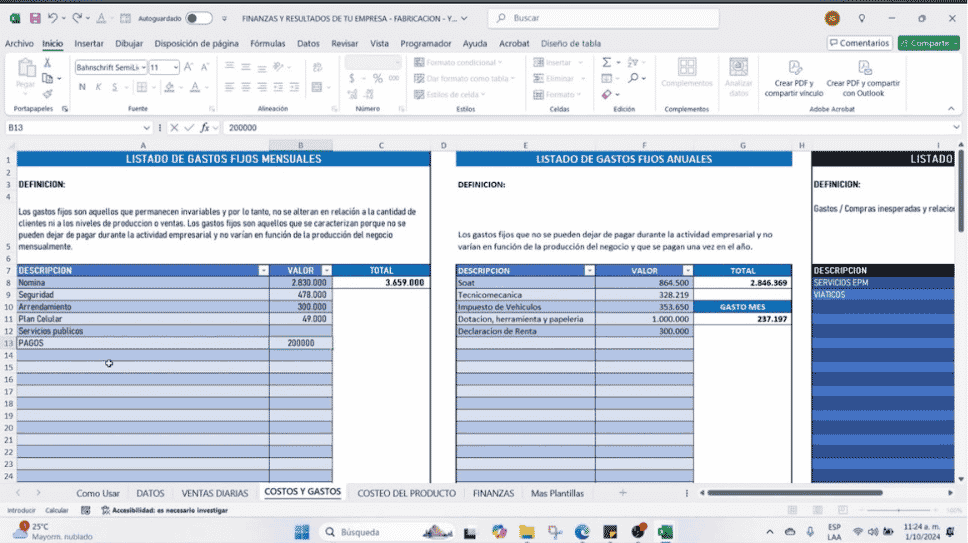Click the Redo arrow icon

77,19
